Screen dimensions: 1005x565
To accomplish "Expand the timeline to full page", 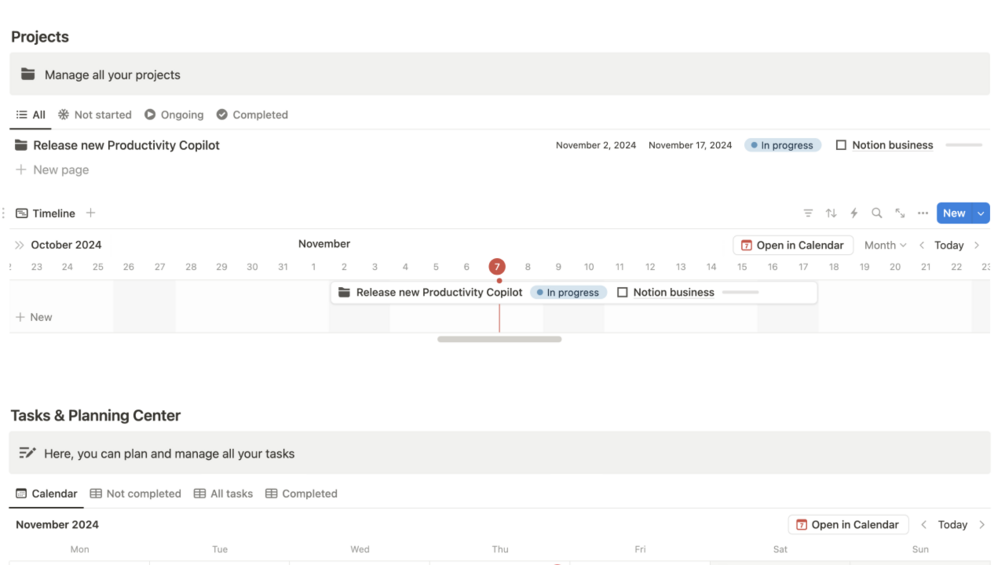I will (x=900, y=213).
